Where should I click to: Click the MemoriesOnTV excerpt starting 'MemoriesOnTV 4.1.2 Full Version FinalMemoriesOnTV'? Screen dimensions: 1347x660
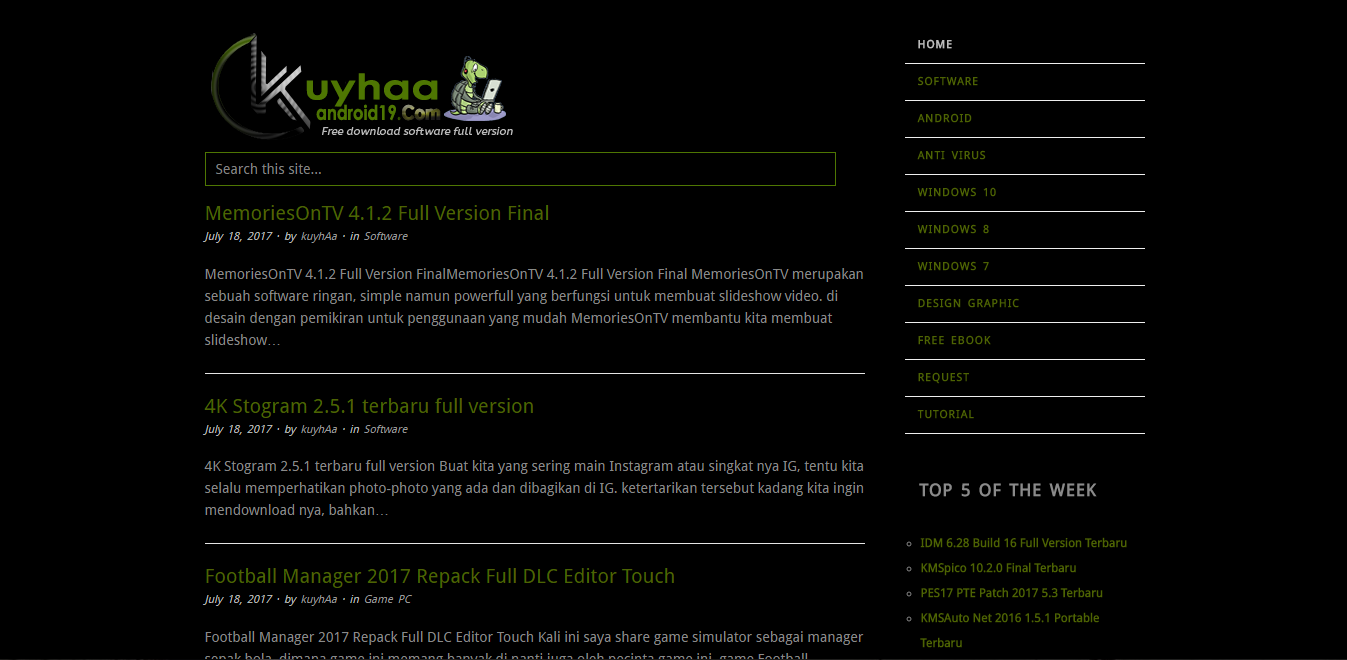(x=534, y=307)
